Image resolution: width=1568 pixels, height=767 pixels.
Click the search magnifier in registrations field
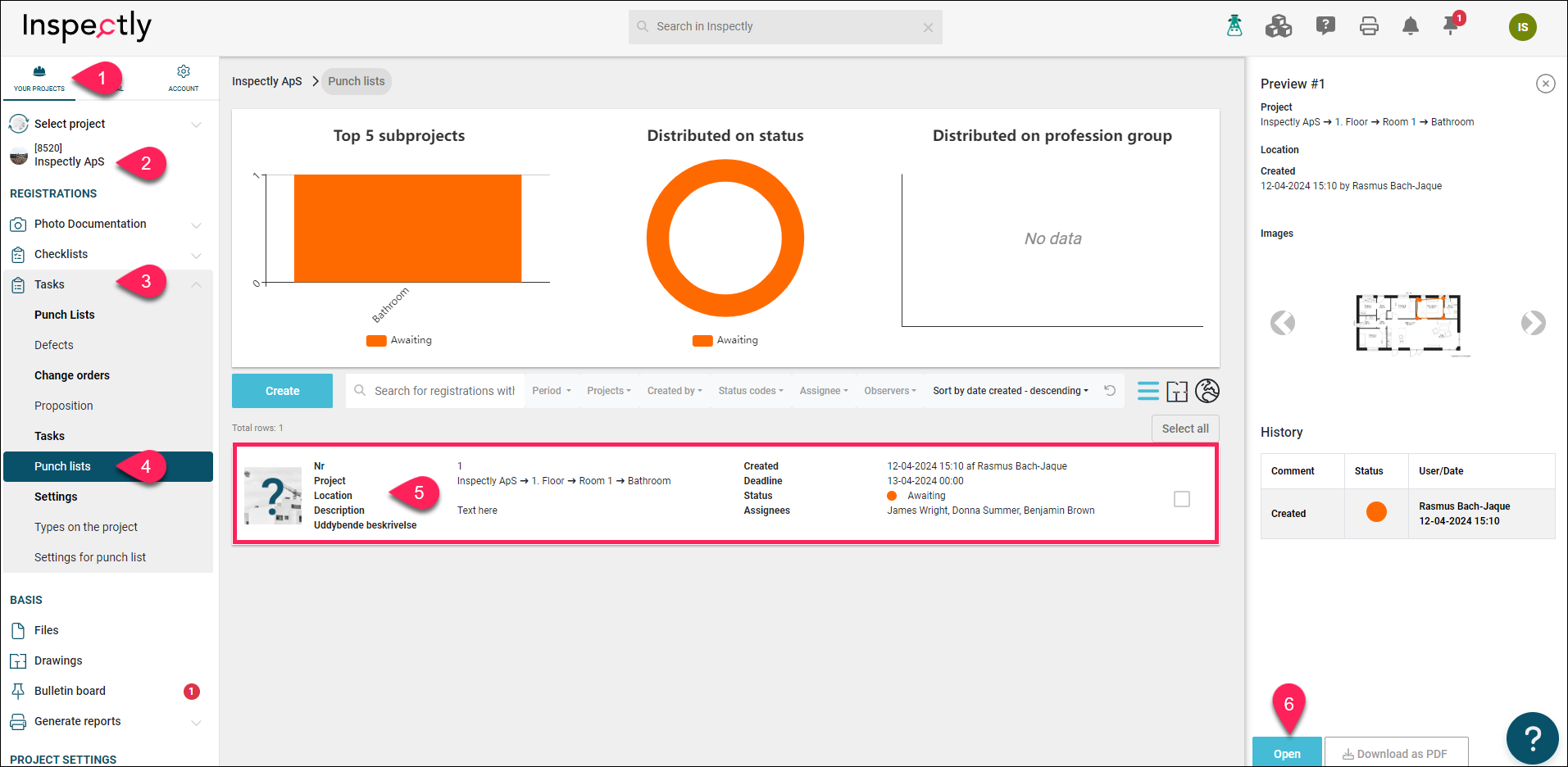click(x=360, y=391)
